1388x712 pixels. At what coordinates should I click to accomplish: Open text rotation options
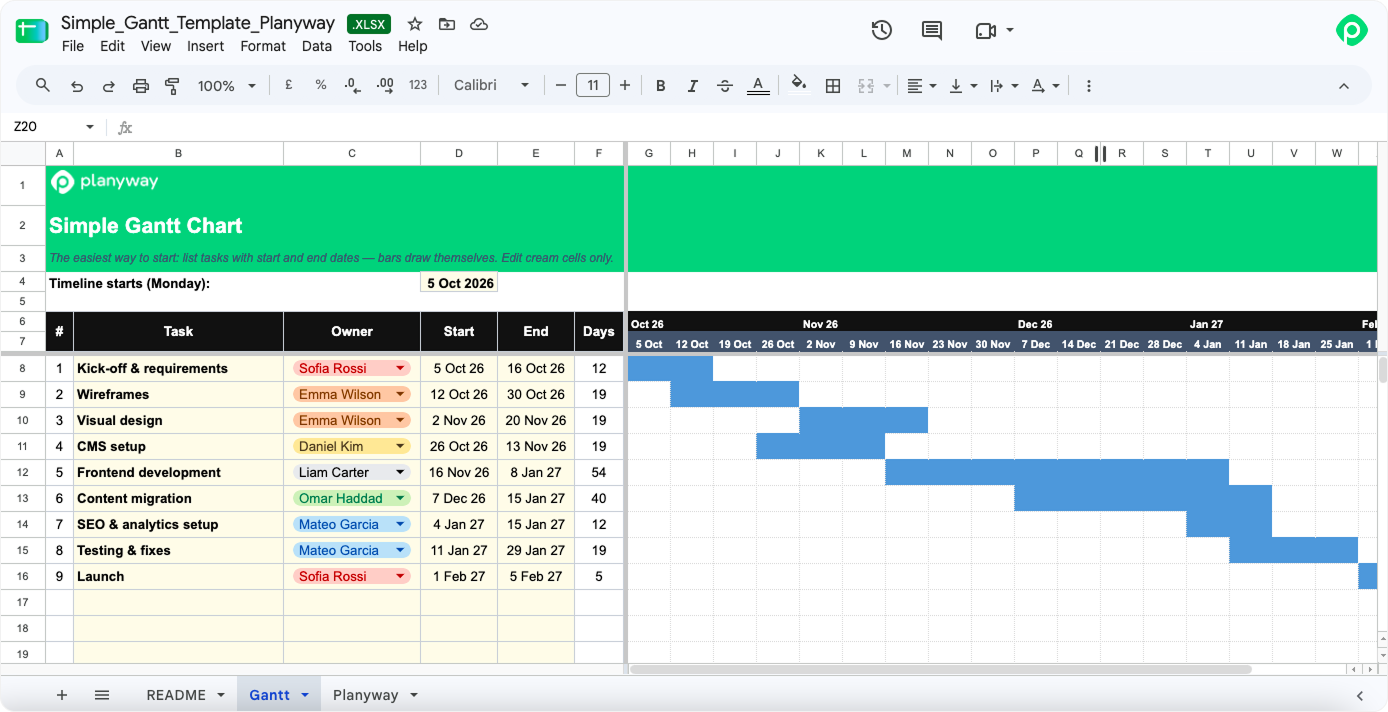pos(1045,86)
